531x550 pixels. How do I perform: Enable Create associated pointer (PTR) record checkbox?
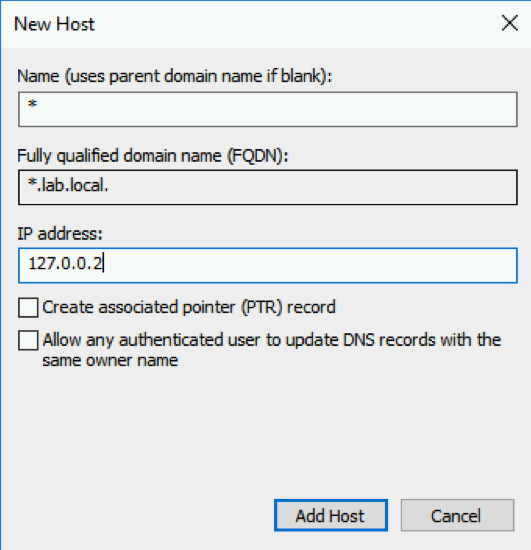28,308
